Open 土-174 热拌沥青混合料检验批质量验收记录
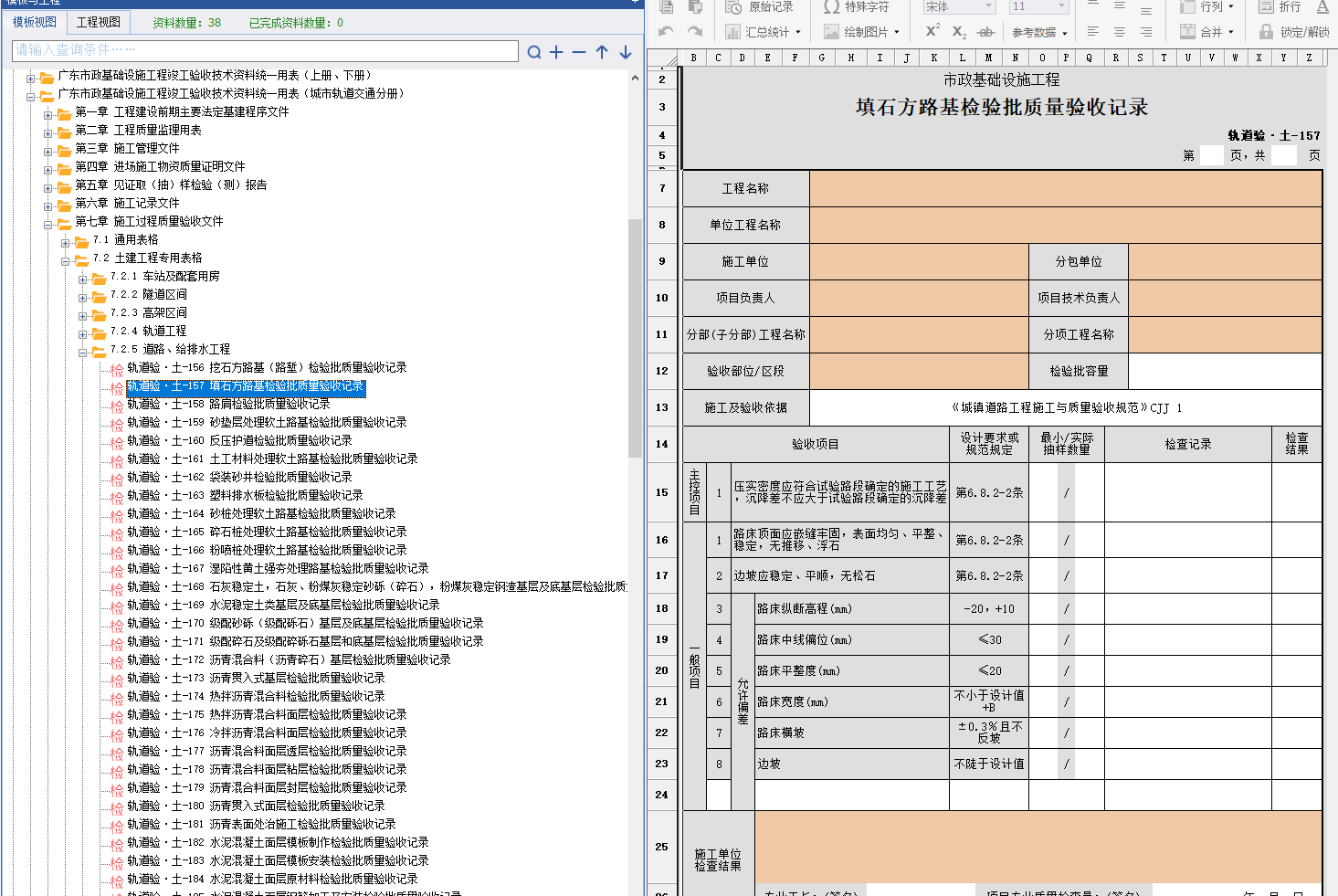Image resolution: width=1338 pixels, height=896 pixels. (256, 697)
